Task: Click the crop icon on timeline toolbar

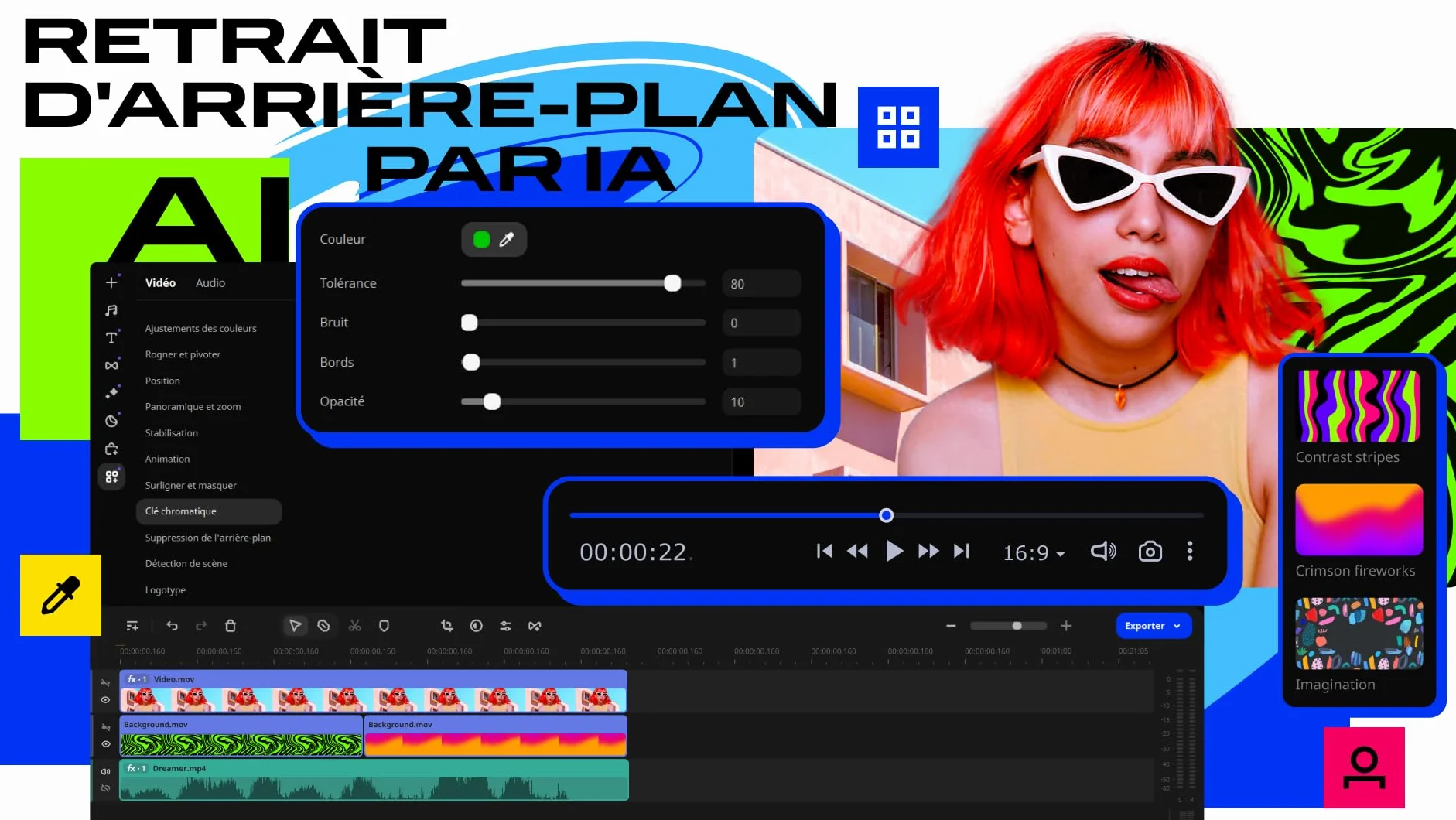Action: pos(447,626)
